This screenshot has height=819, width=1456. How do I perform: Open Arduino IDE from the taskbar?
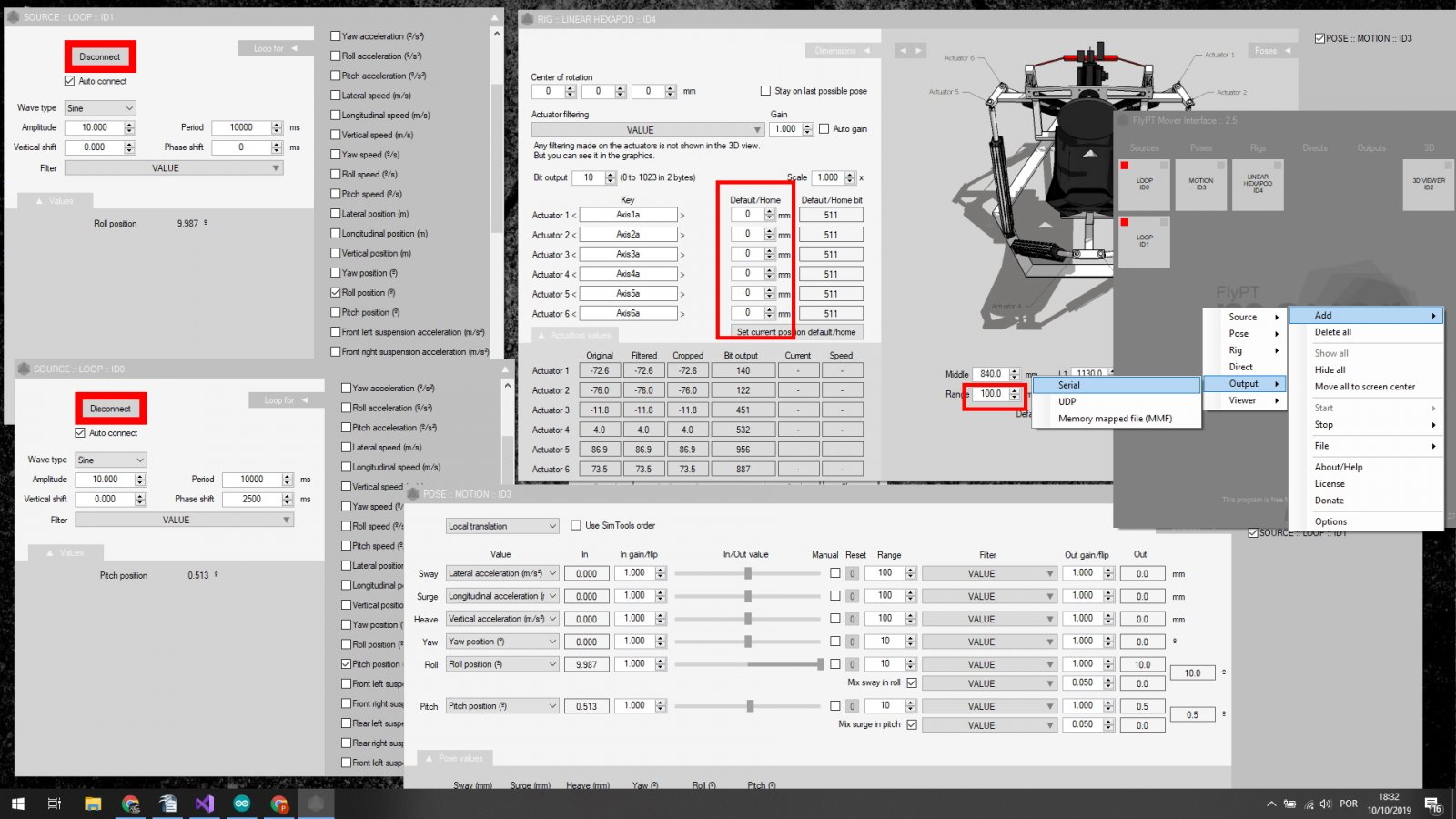pyautogui.click(x=241, y=804)
